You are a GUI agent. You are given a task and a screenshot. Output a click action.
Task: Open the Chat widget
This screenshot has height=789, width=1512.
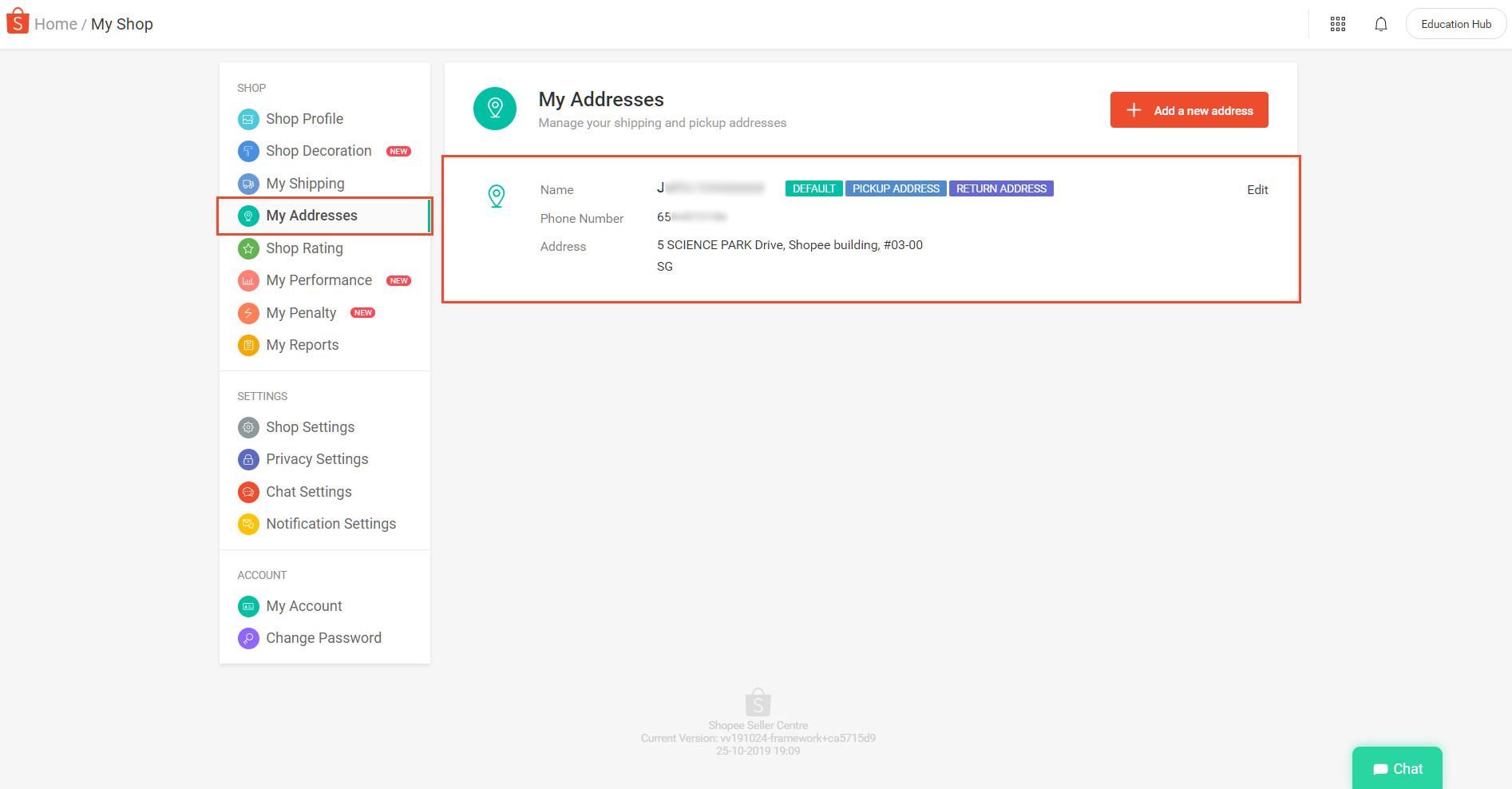point(1397,768)
